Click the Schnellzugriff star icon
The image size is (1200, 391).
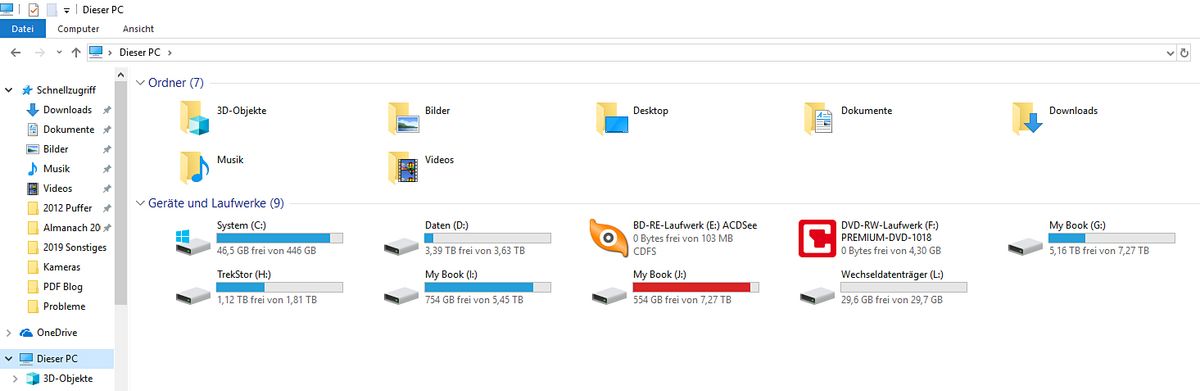pos(26,90)
